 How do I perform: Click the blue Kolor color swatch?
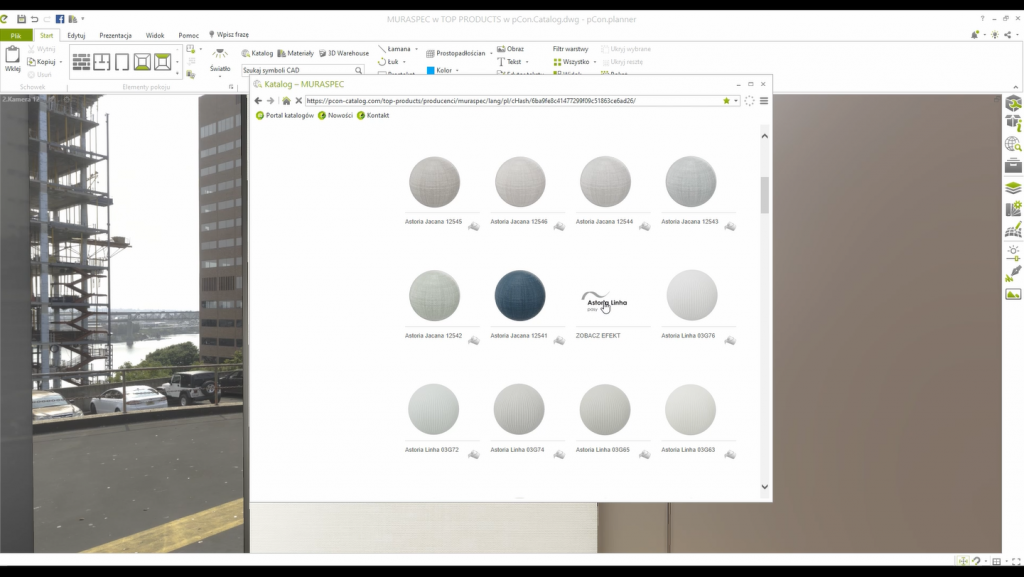coord(430,70)
